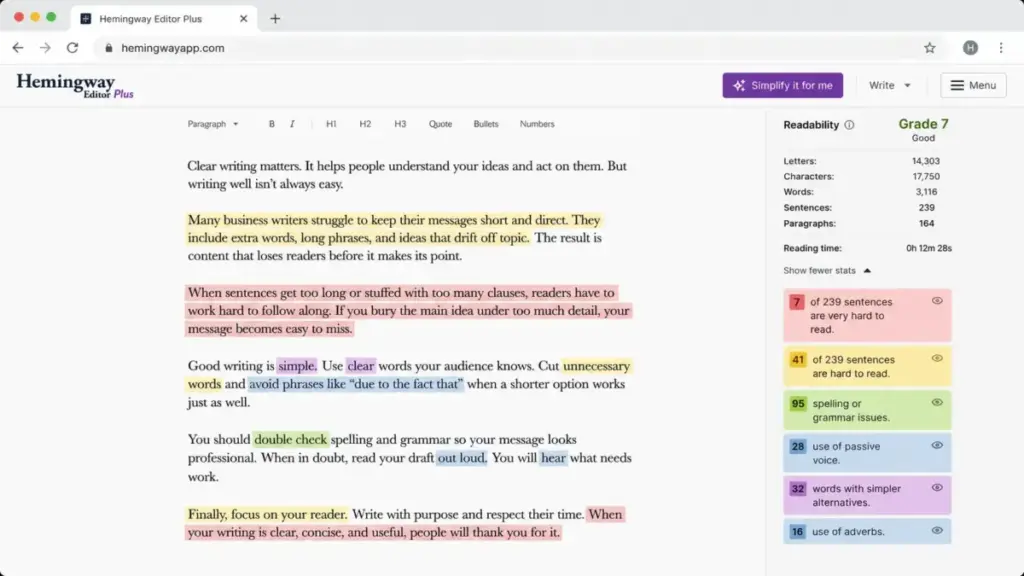Click the Words count value 3,116
The width and height of the screenshot is (1024, 576).
coord(926,192)
